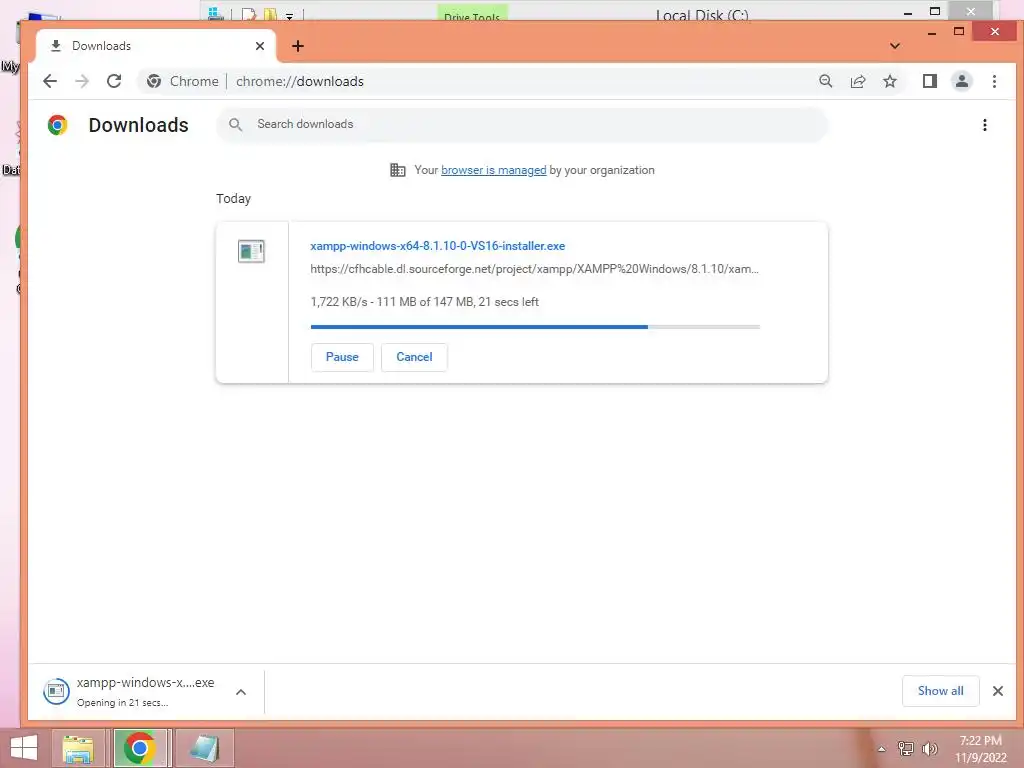Close the Downloads tab

coord(260,46)
